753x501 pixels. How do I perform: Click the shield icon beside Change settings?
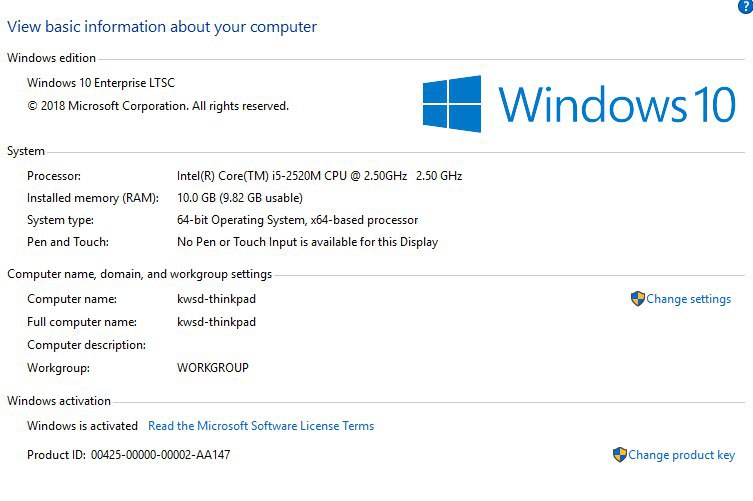pyautogui.click(x=637, y=299)
